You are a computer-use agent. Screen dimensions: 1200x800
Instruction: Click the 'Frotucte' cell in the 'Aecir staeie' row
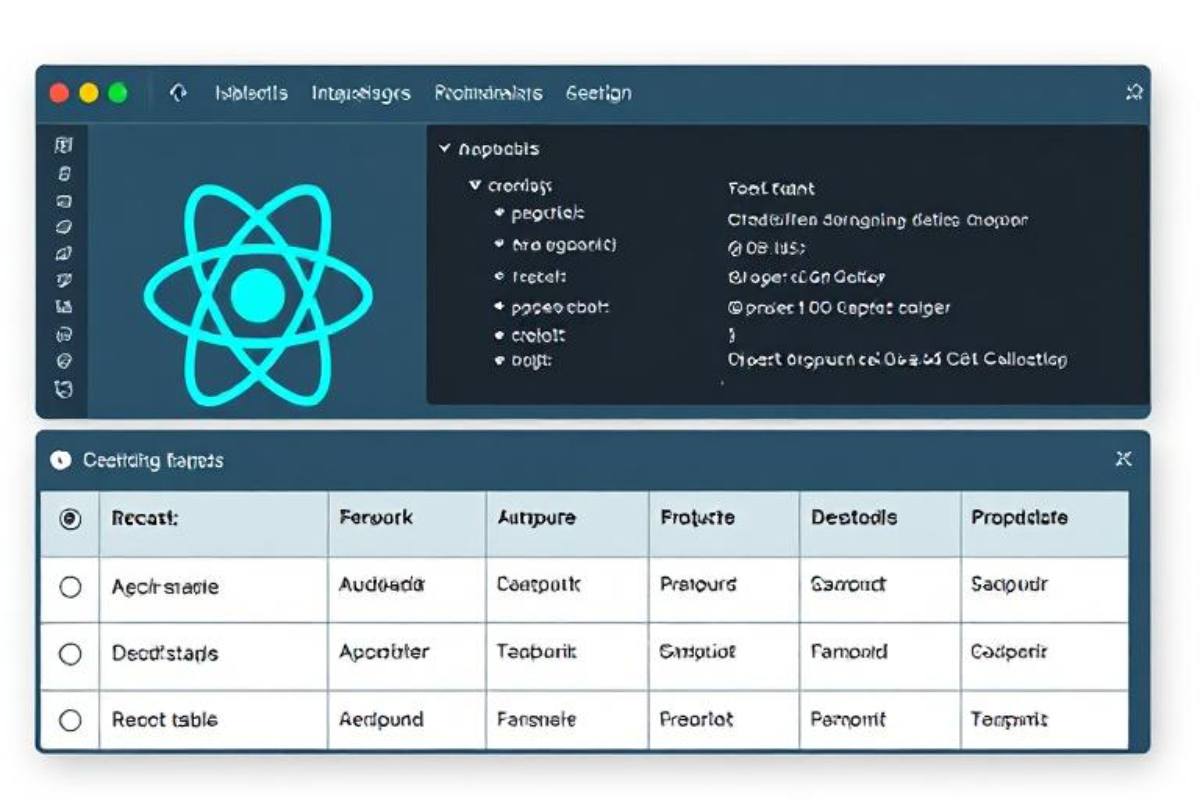click(x=724, y=590)
